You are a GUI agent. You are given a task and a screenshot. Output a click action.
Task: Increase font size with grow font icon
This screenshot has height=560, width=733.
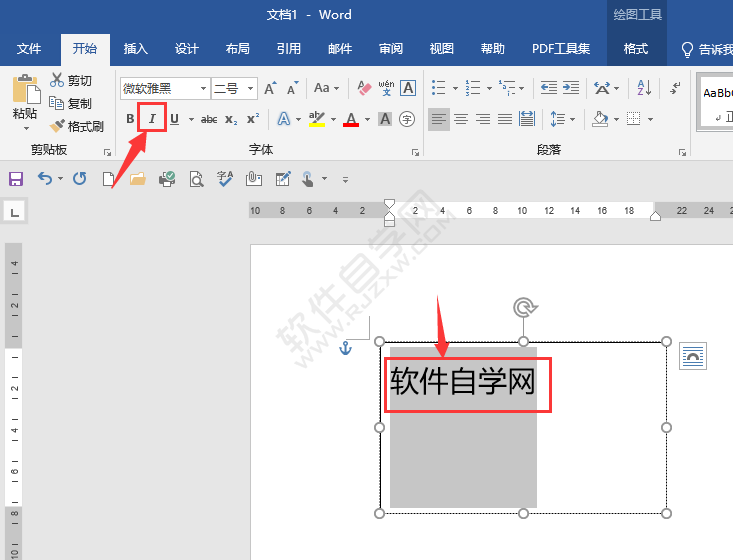point(270,88)
